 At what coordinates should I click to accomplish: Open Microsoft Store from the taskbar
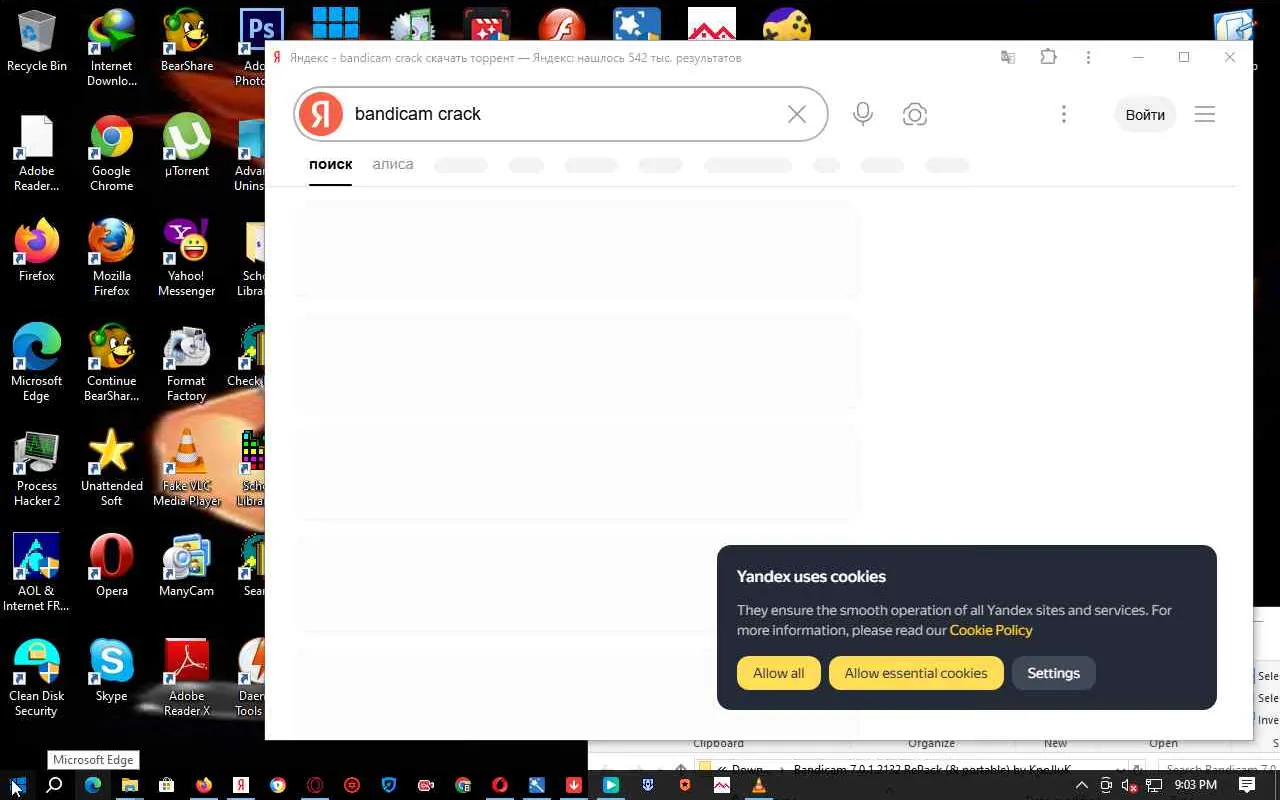tap(167, 785)
